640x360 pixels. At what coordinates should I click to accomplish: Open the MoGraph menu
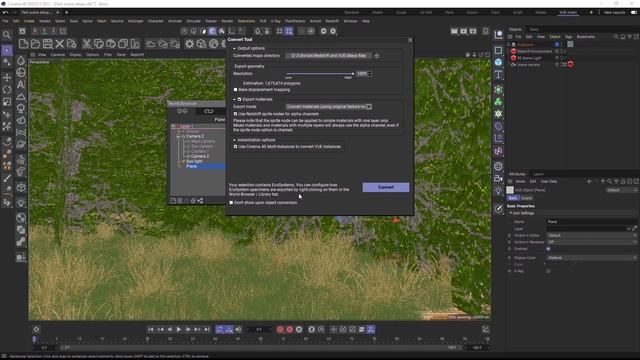pyautogui.click(x=136, y=21)
